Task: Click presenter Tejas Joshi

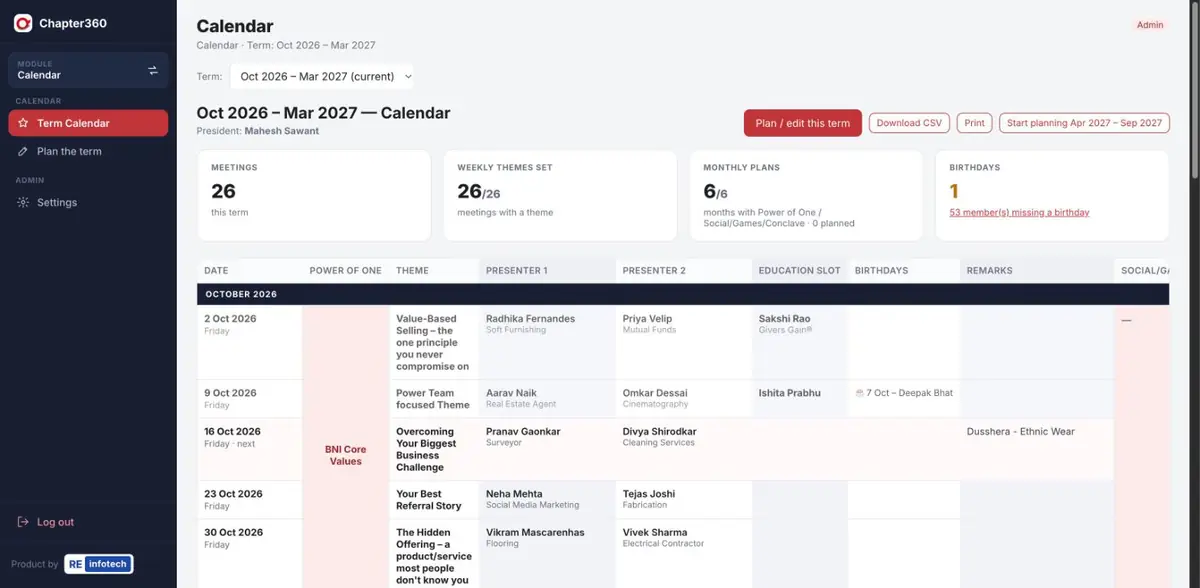Action: click(x=648, y=494)
